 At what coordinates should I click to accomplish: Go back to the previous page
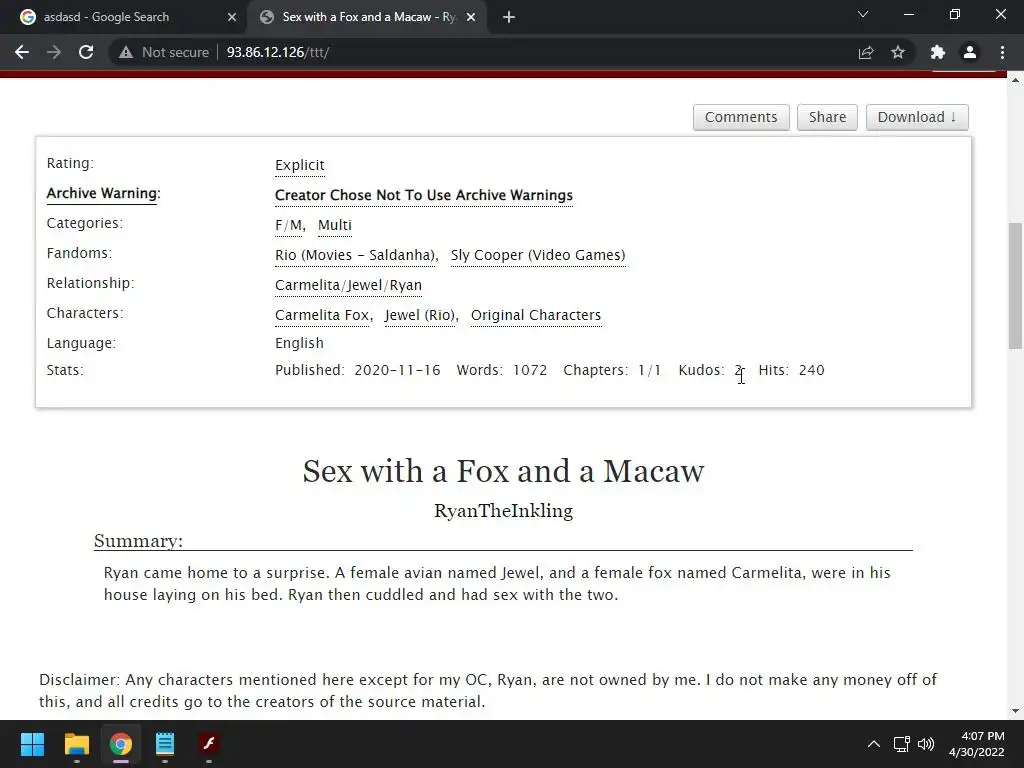22,52
